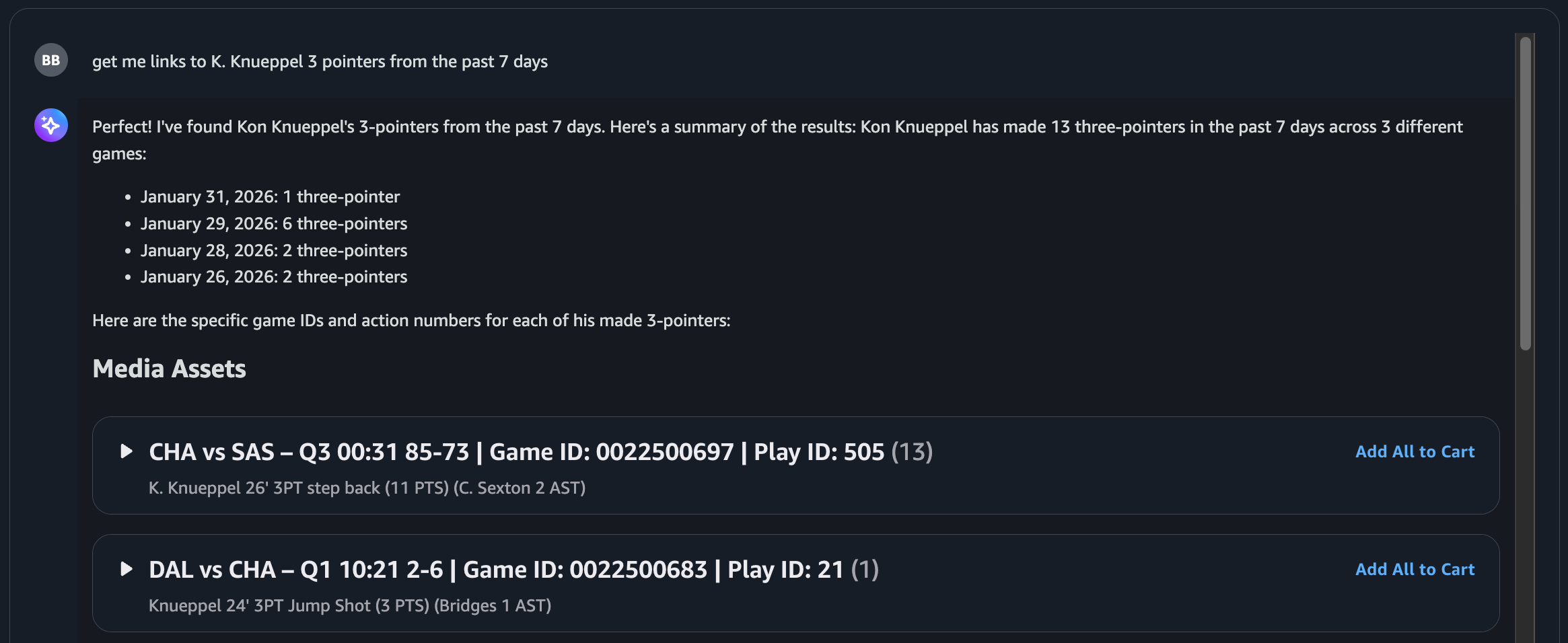Select the Knueppel 26' 3PT step back description

tap(367, 488)
